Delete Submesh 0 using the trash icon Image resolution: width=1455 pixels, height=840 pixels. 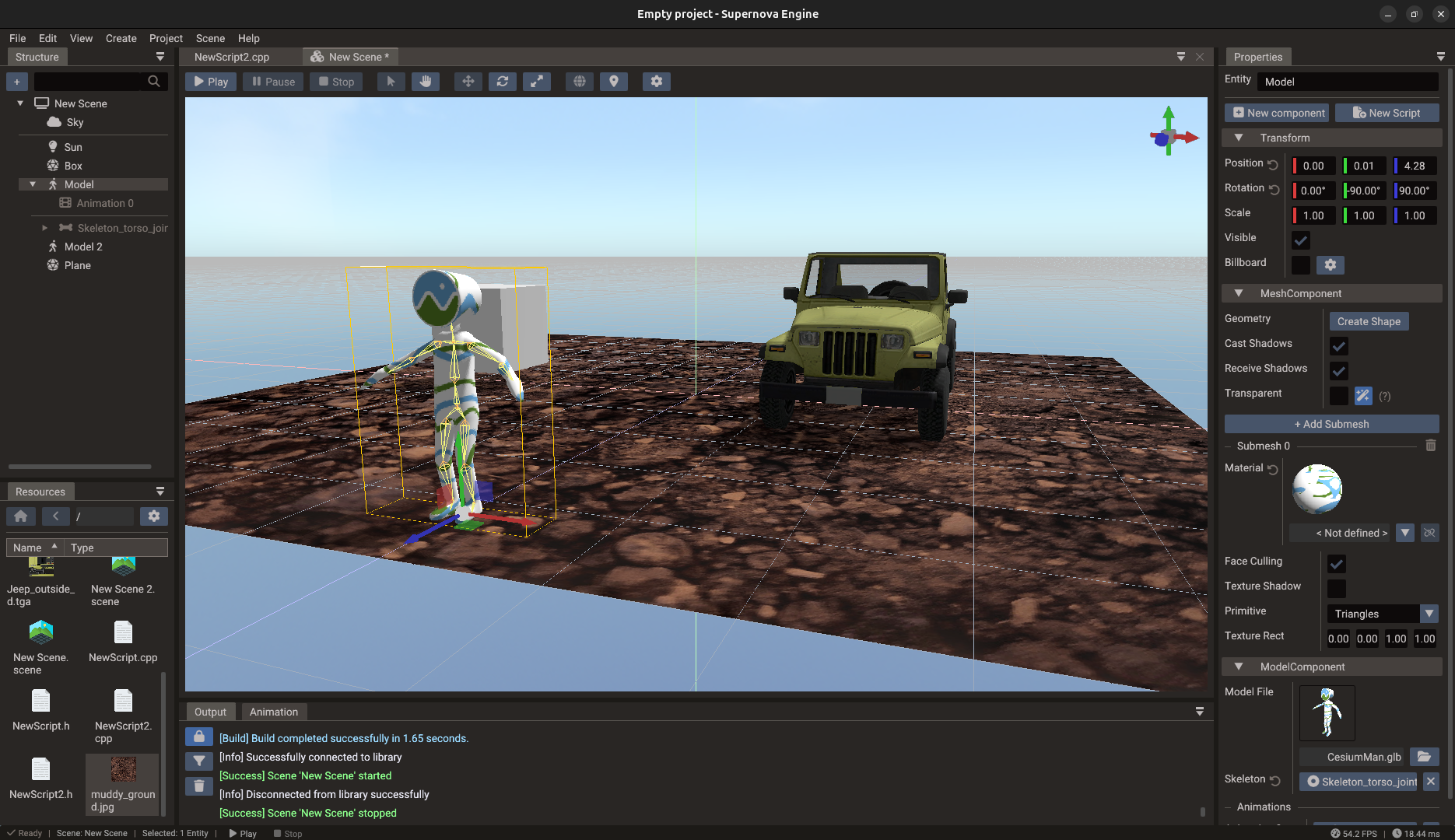click(x=1430, y=445)
